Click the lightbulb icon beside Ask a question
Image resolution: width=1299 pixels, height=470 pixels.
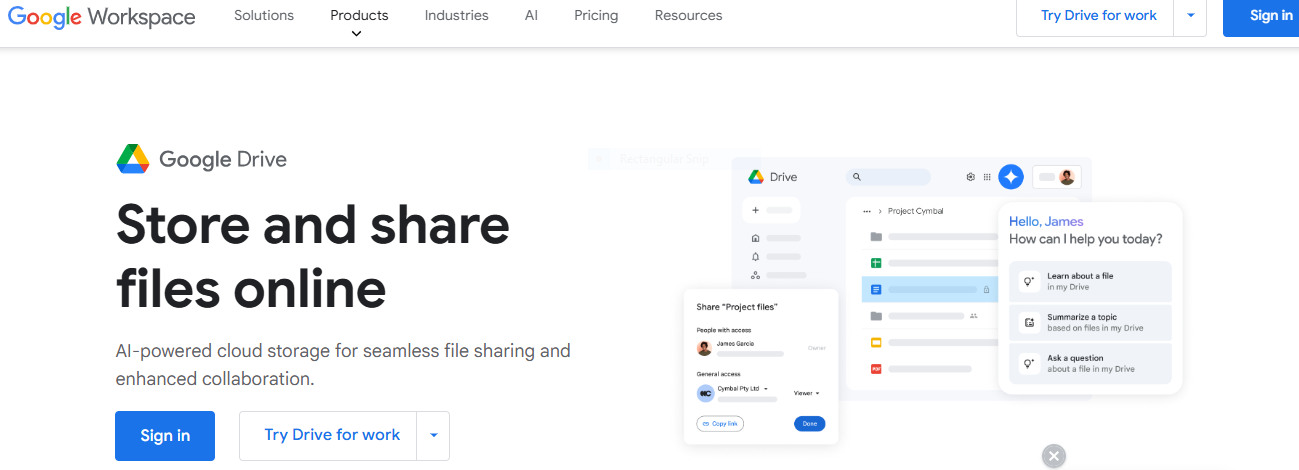[x=1028, y=363]
